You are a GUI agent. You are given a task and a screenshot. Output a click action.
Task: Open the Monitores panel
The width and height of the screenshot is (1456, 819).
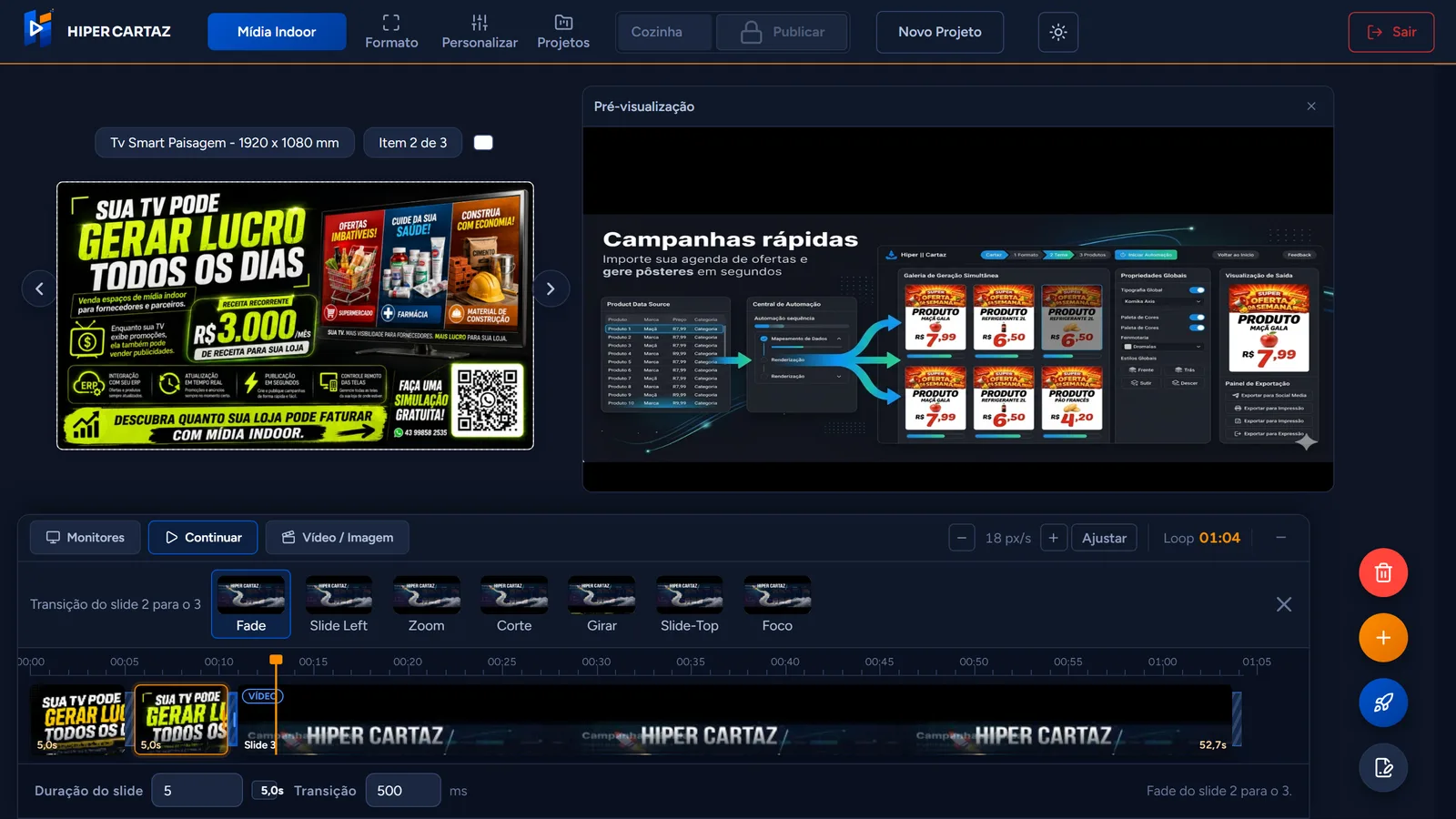coord(86,538)
